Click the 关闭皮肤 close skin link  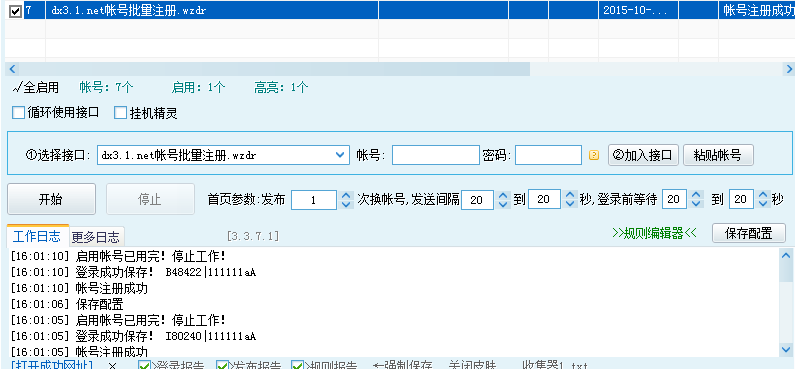tap(472, 365)
